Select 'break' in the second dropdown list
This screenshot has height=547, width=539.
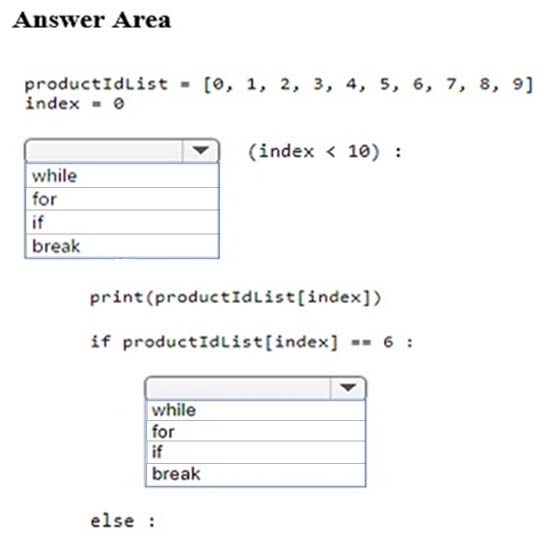[255, 474]
